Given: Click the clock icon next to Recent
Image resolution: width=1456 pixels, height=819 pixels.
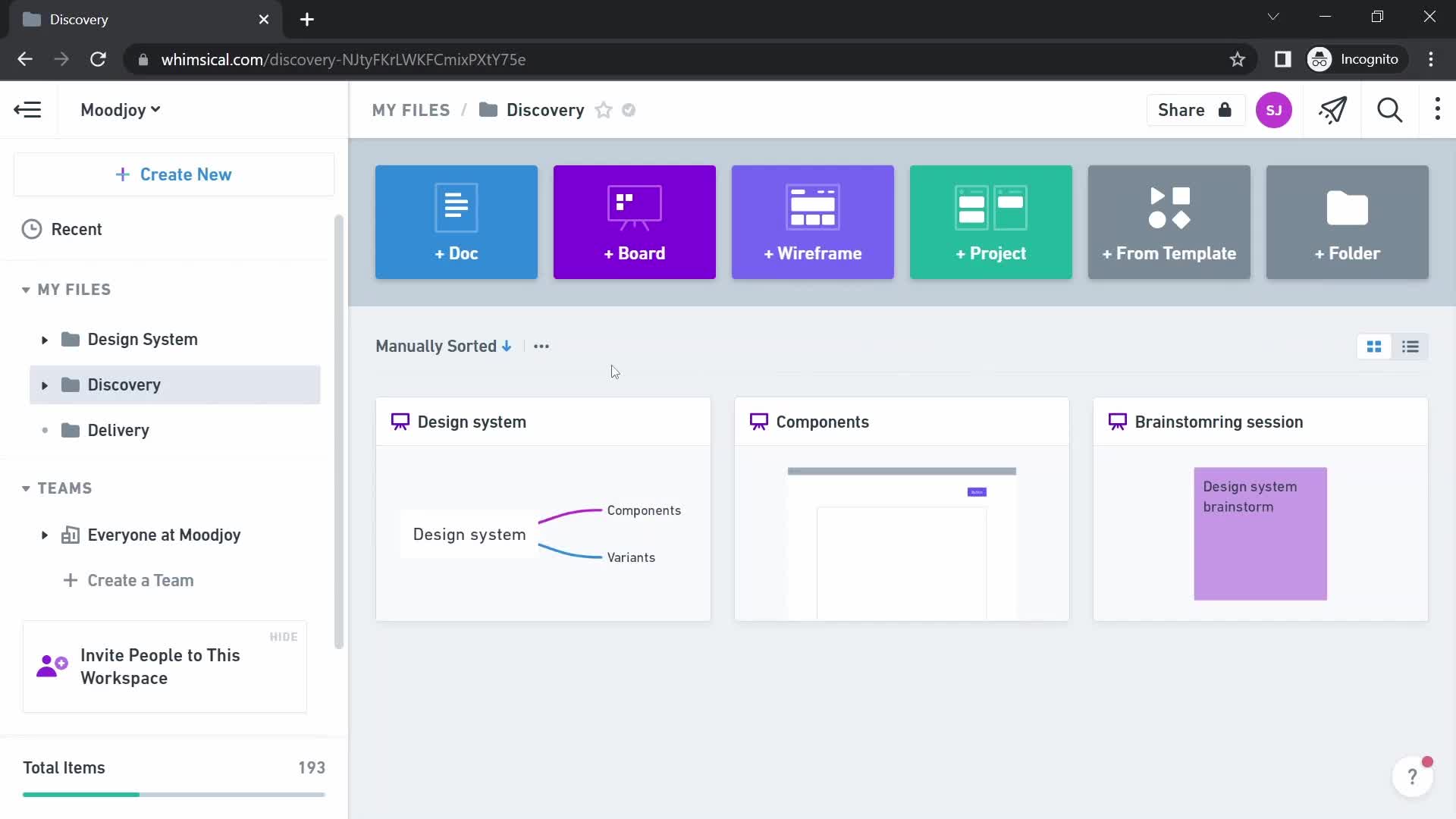Looking at the screenshot, I should [x=32, y=229].
